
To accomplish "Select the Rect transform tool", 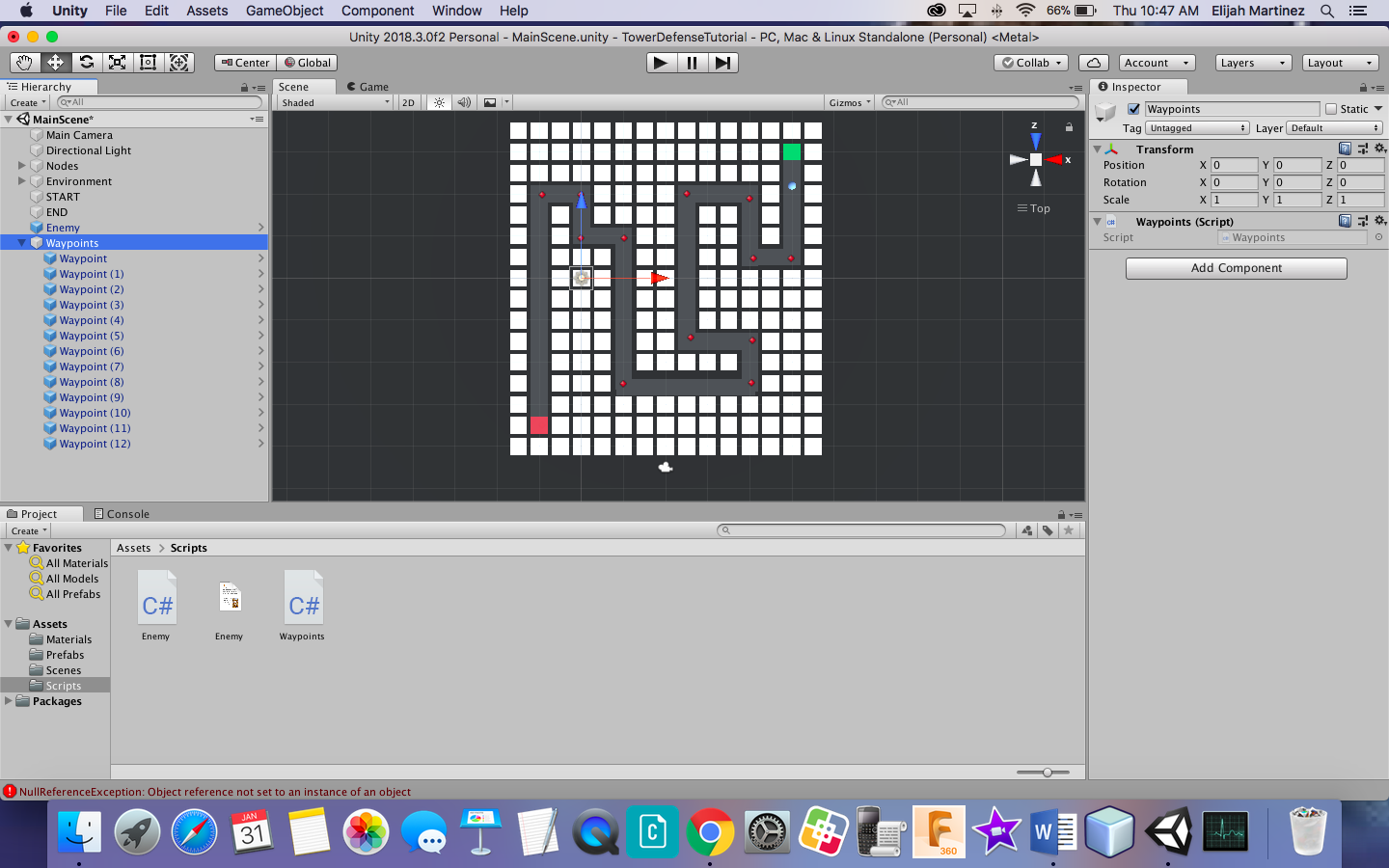I will coord(148,62).
